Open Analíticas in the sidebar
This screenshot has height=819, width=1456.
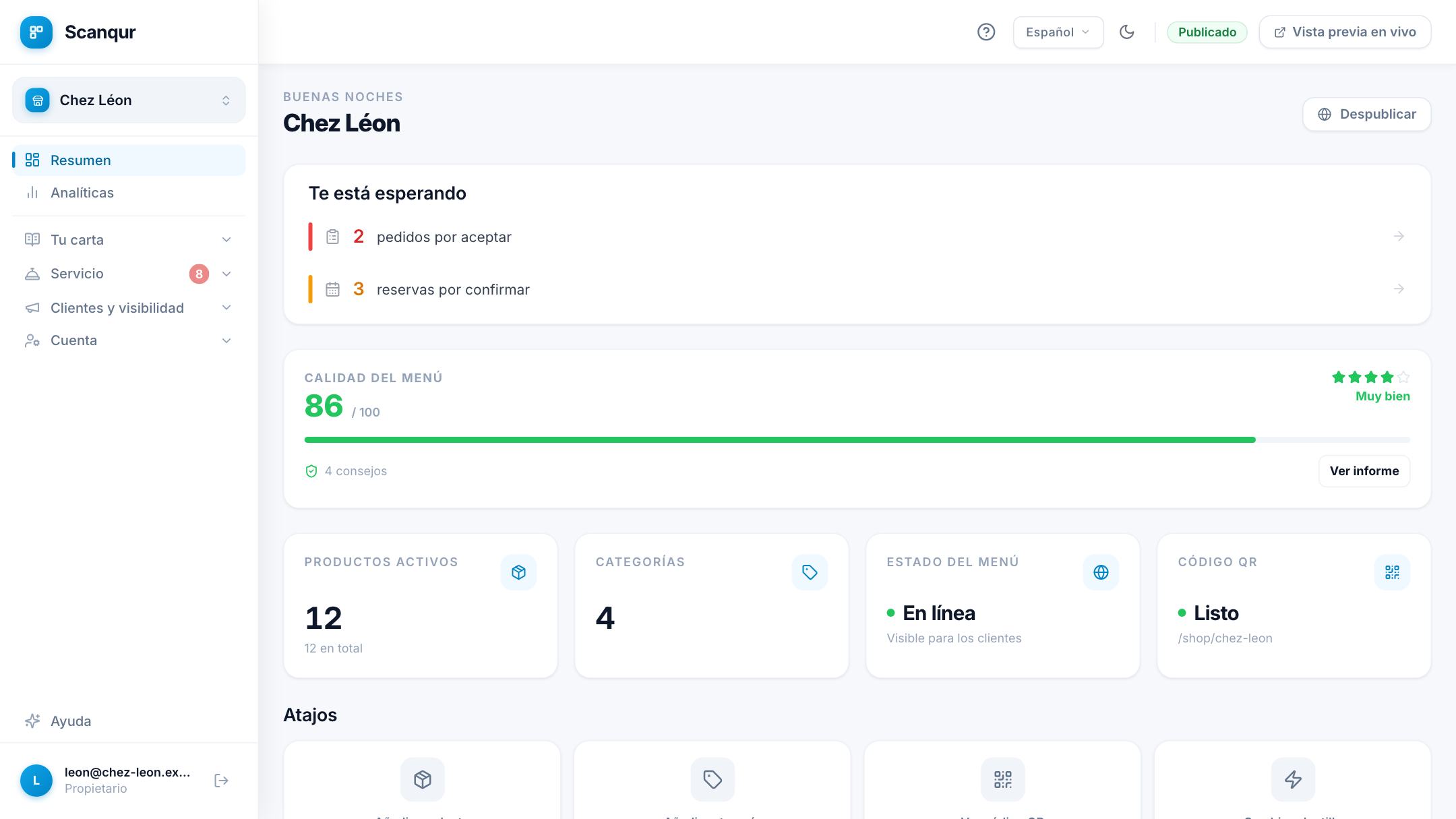pos(129,193)
